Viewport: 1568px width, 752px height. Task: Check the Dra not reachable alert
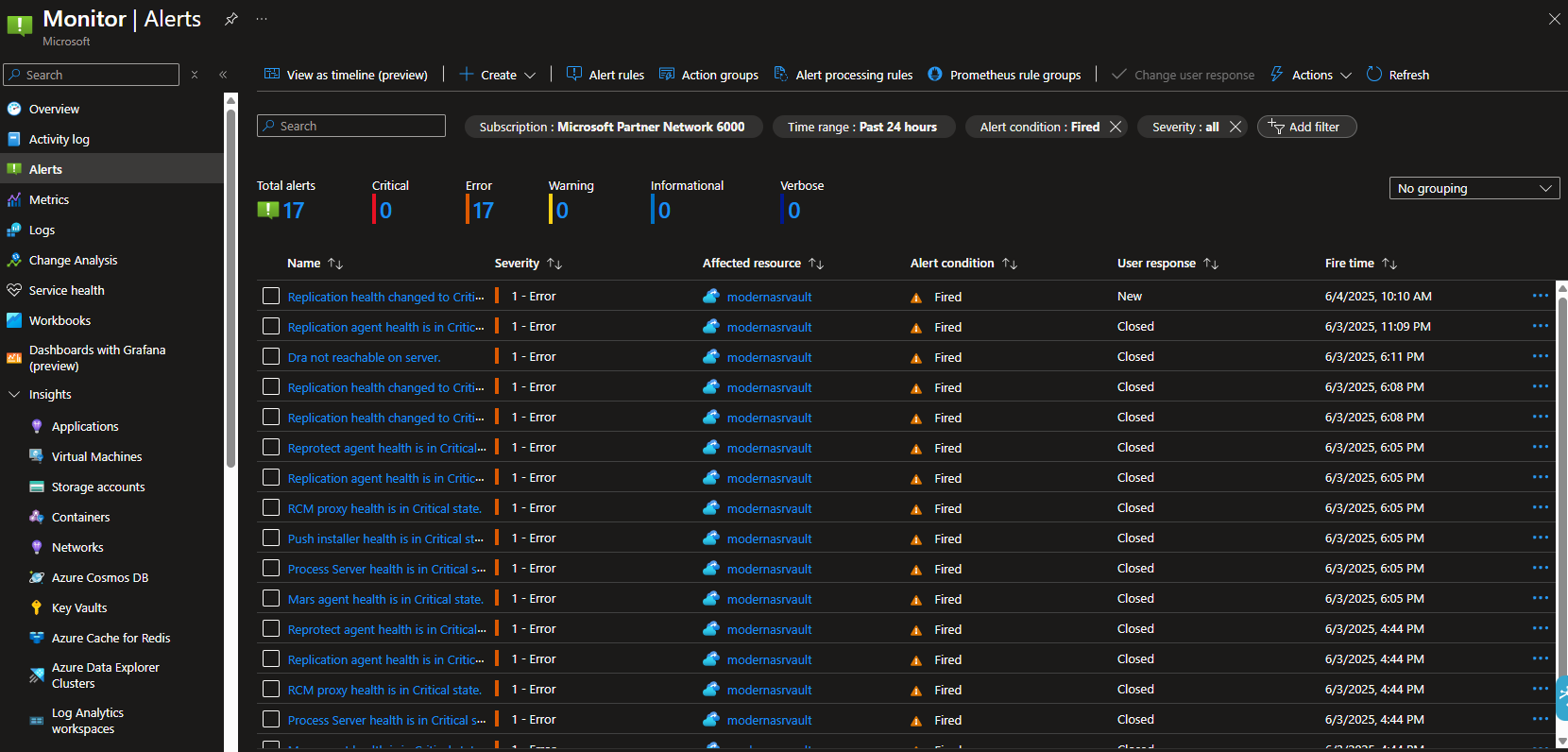(x=271, y=356)
